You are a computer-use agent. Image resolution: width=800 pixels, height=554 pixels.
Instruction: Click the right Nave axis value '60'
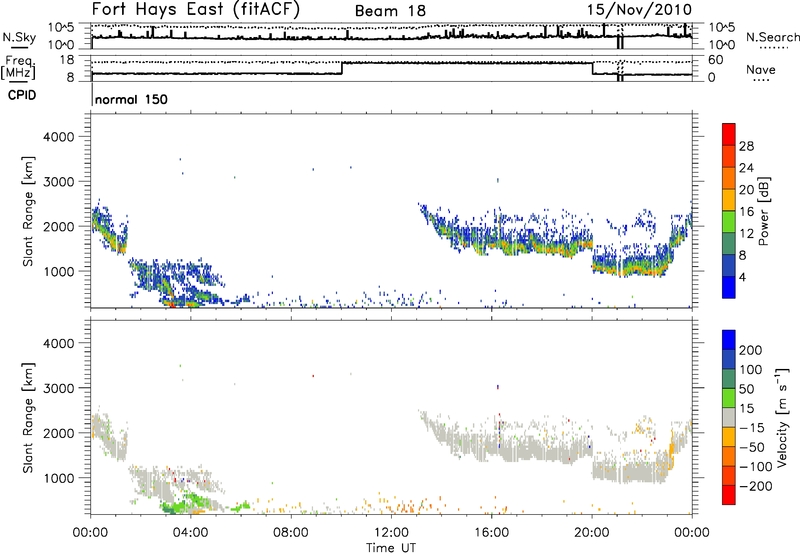pyautogui.click(x=715, y=60)
